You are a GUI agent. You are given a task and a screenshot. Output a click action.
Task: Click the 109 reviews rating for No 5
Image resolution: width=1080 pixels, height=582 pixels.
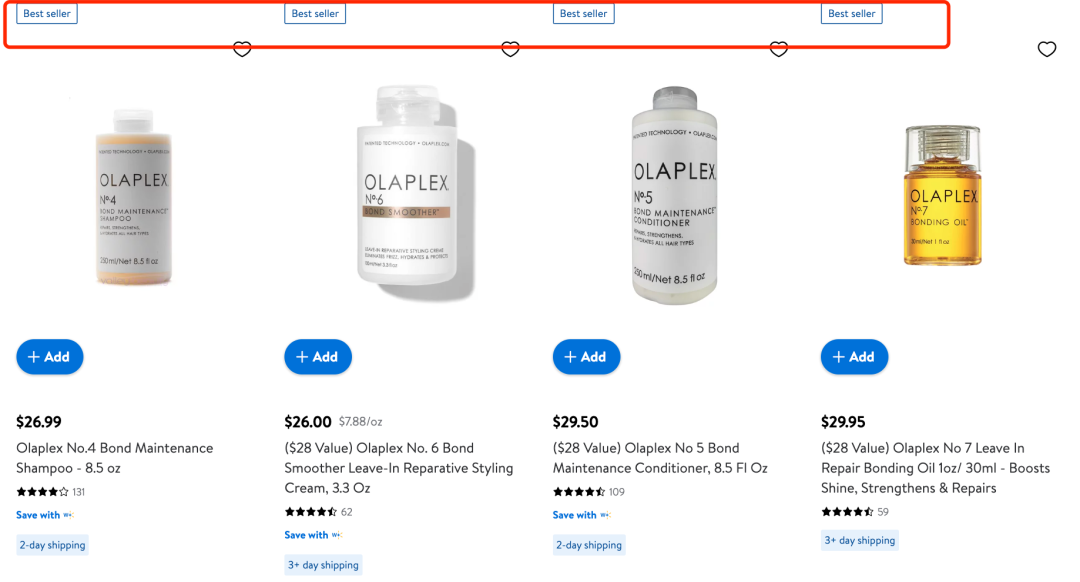[x=588, y=492]
